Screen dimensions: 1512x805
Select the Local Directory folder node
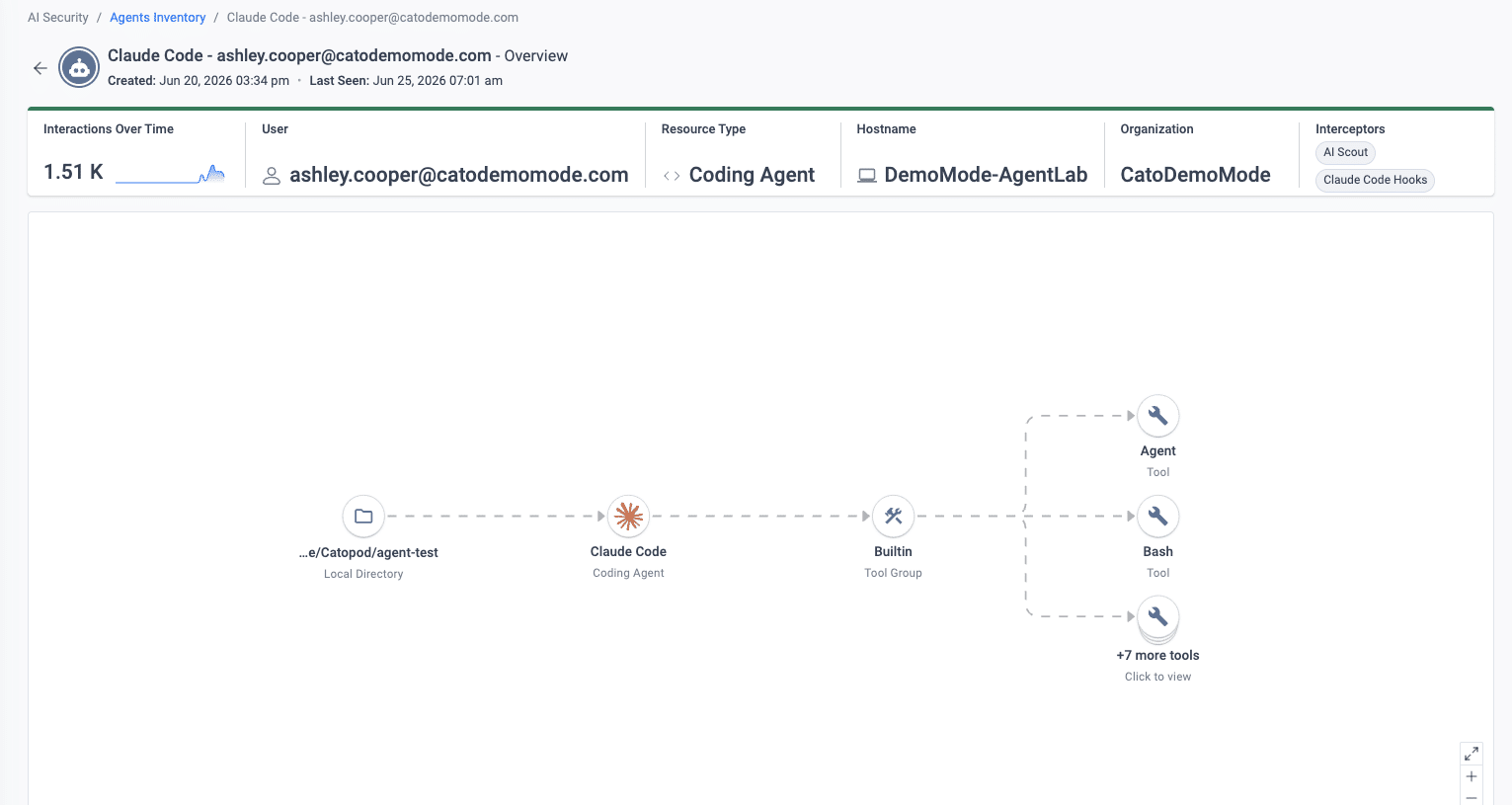click(363, 516)
